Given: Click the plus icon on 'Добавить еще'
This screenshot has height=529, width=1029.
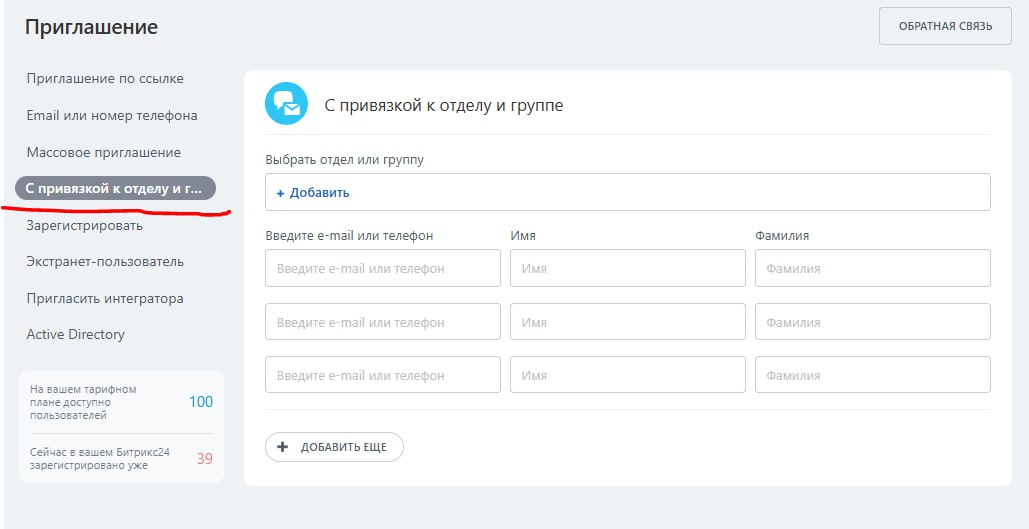Looking at the screenshot, I should [x=282, y=447].
